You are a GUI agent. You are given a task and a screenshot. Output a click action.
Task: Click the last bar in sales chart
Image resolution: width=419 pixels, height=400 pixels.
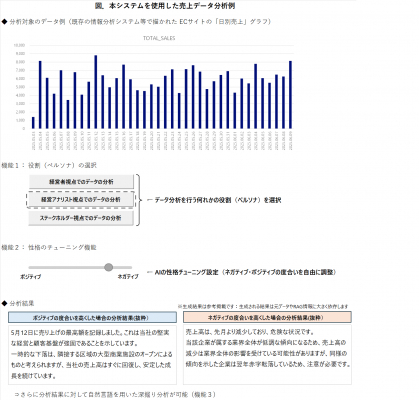click(x=290, y=95)
